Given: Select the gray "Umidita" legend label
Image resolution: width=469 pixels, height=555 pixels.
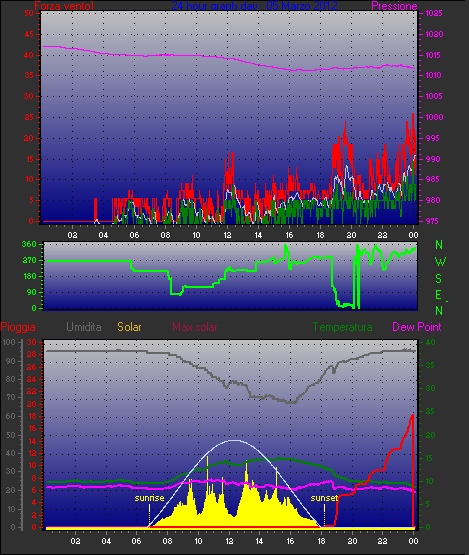Looking at the screenshot, I should tap(84, 327).
